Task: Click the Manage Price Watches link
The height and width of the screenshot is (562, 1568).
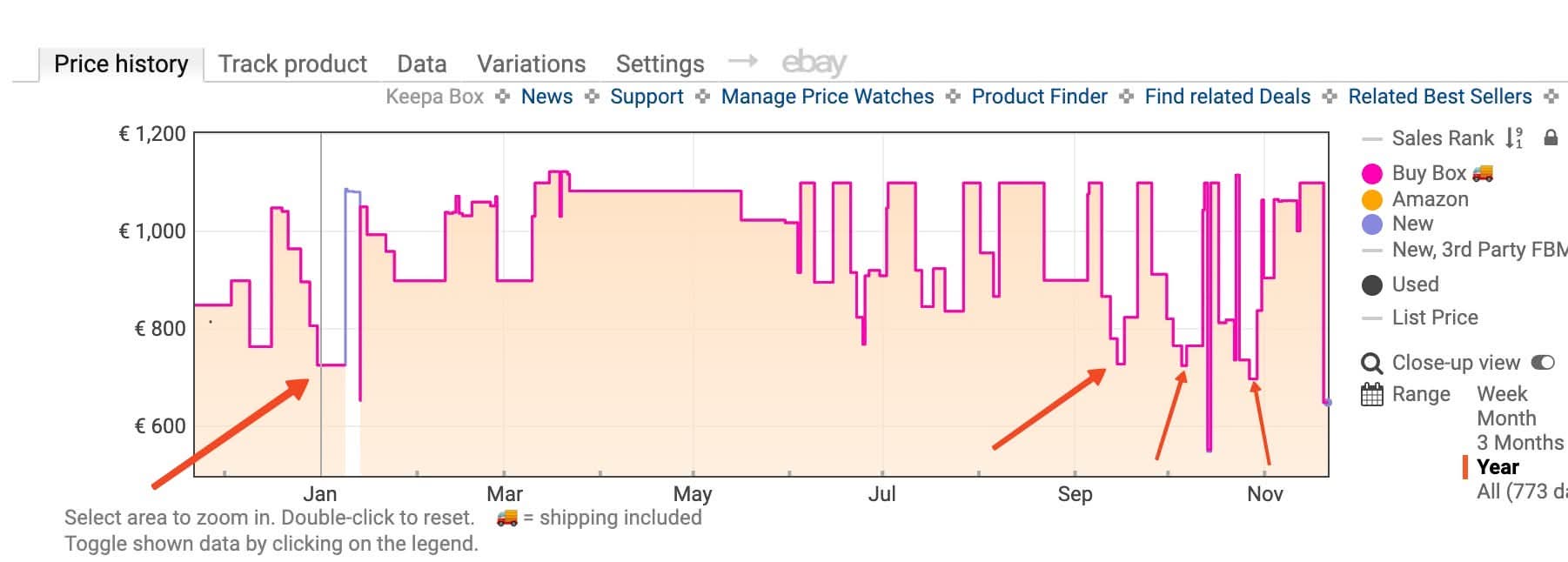Action: (826, 97)
